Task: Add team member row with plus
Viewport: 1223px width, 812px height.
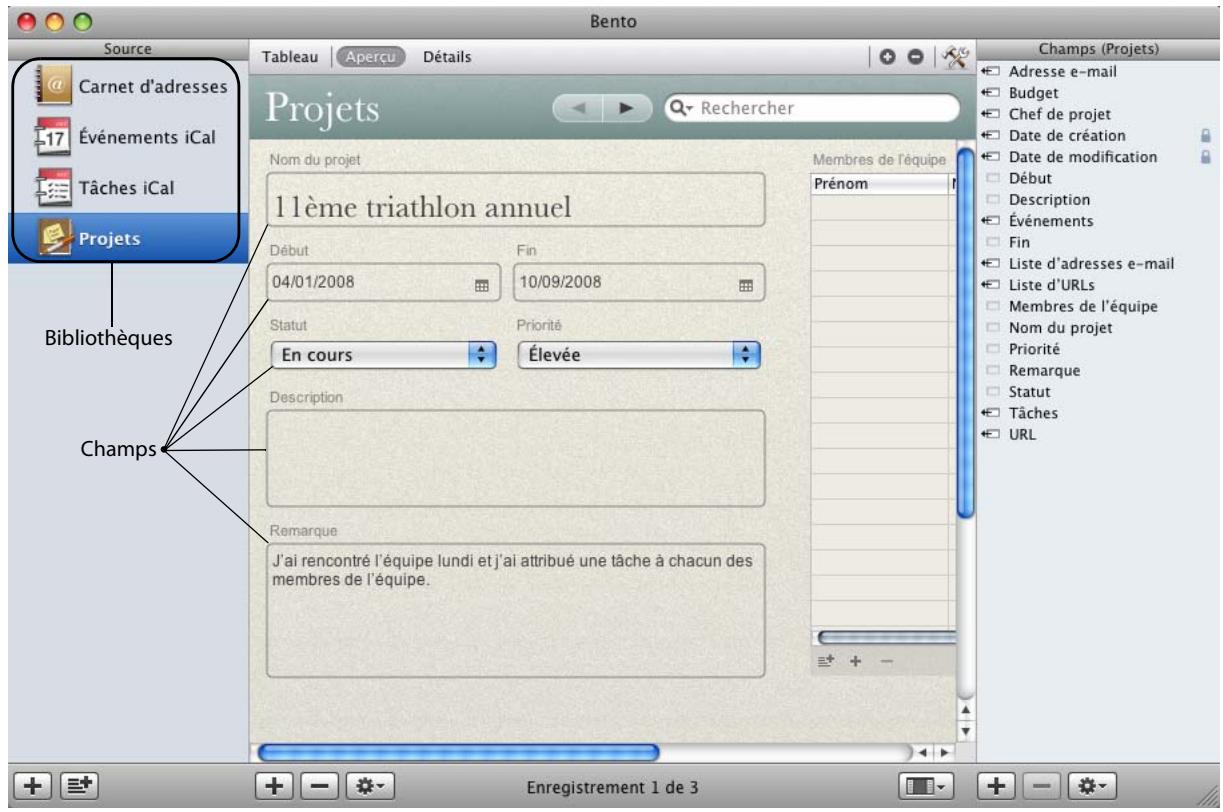Action: click(x=856, y=662)
